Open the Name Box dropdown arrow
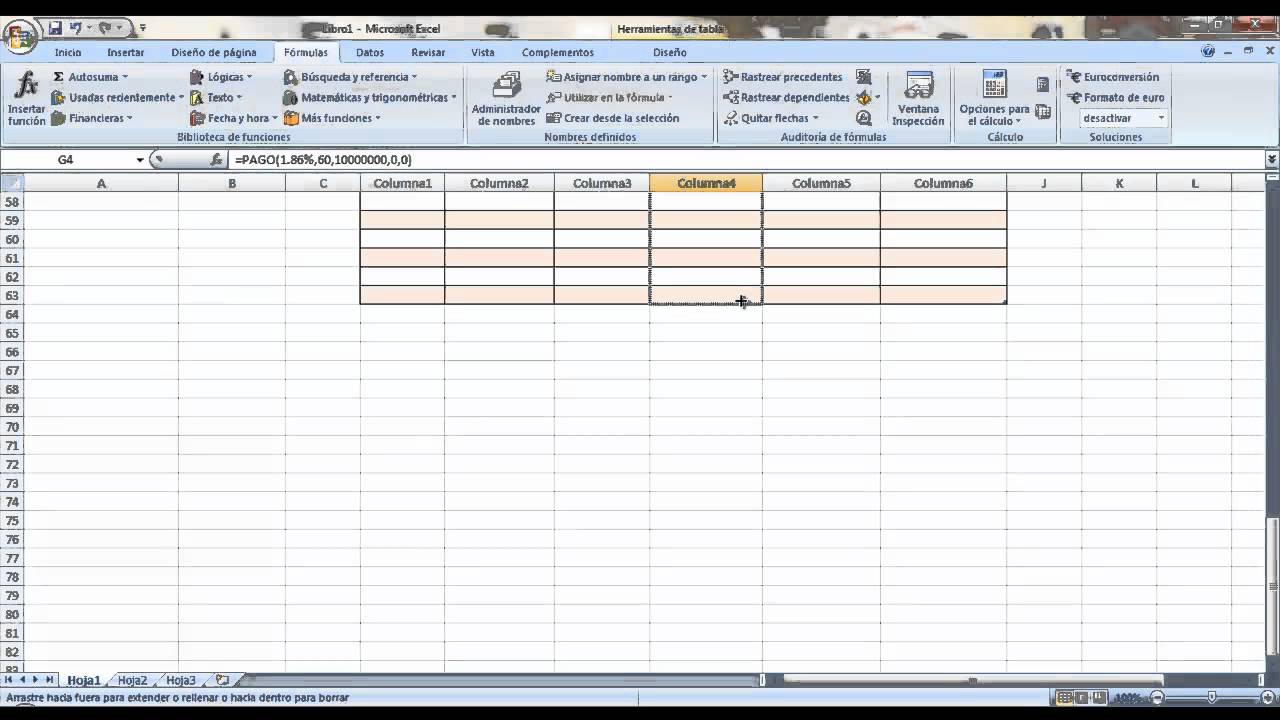Image resolution: width=1280 pixels, height=720 pixels. click(140, 160)
